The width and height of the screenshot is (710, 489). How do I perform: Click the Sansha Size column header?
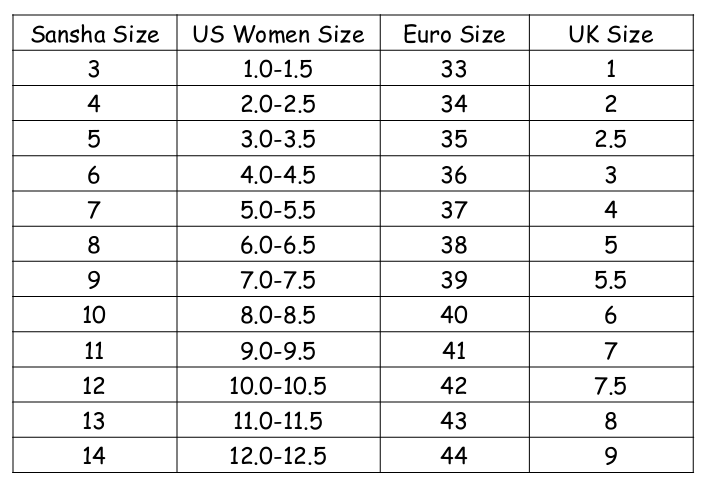pyautogui.click(x=95, y=33)
